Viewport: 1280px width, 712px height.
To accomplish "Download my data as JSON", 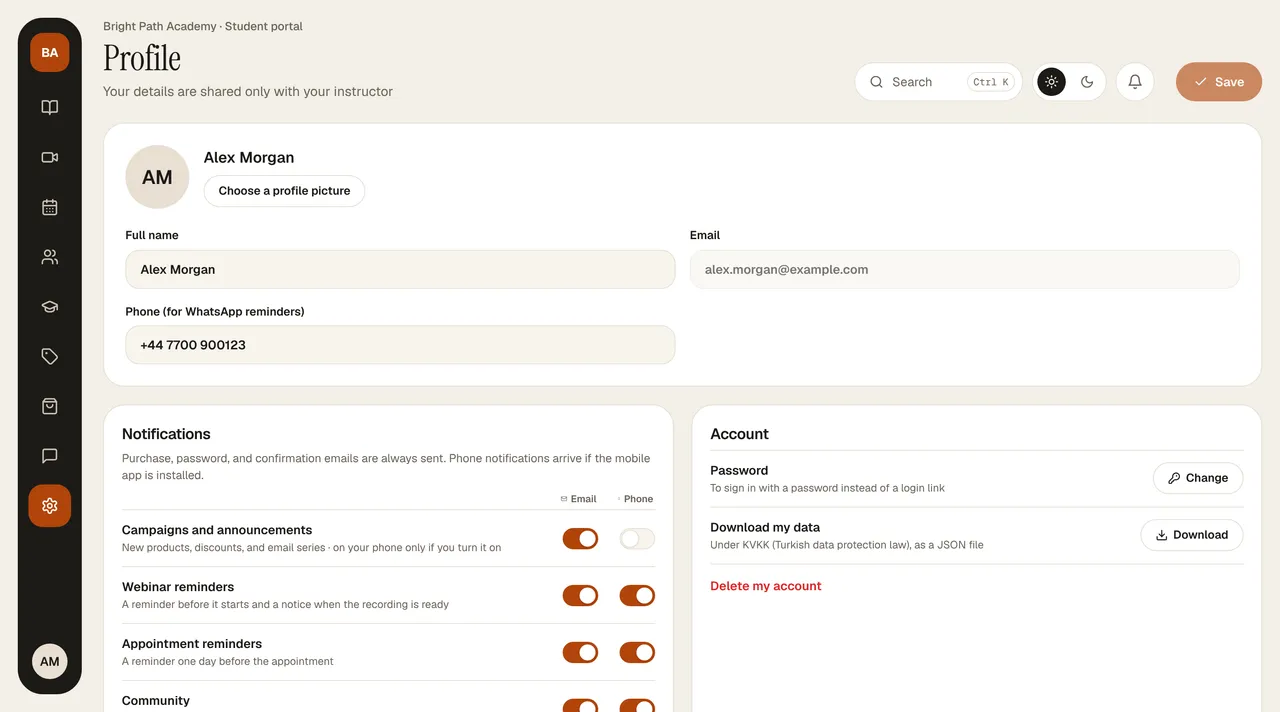I will (1192, 535).
